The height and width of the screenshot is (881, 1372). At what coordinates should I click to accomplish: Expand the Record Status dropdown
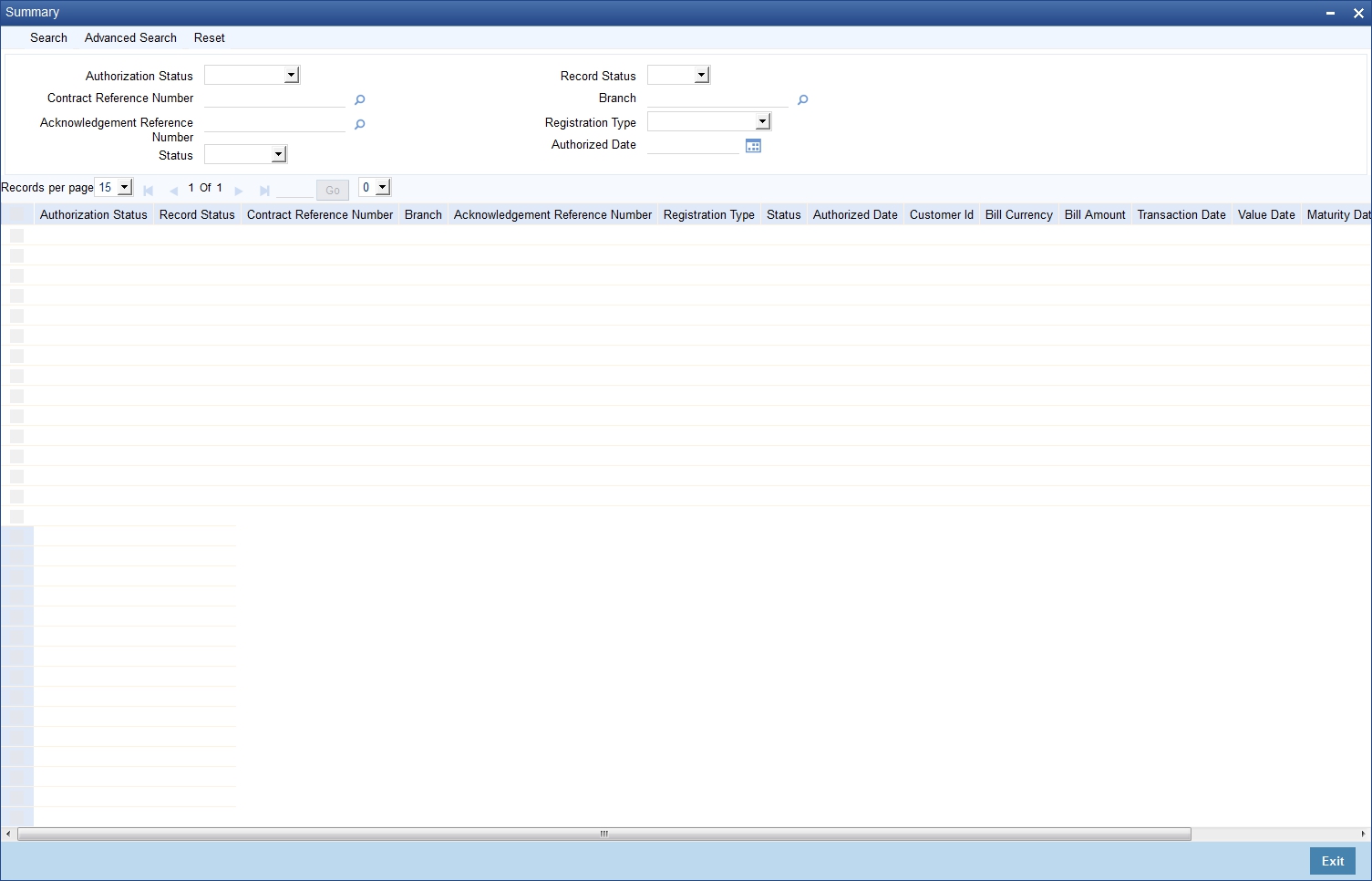pos(678,75)
